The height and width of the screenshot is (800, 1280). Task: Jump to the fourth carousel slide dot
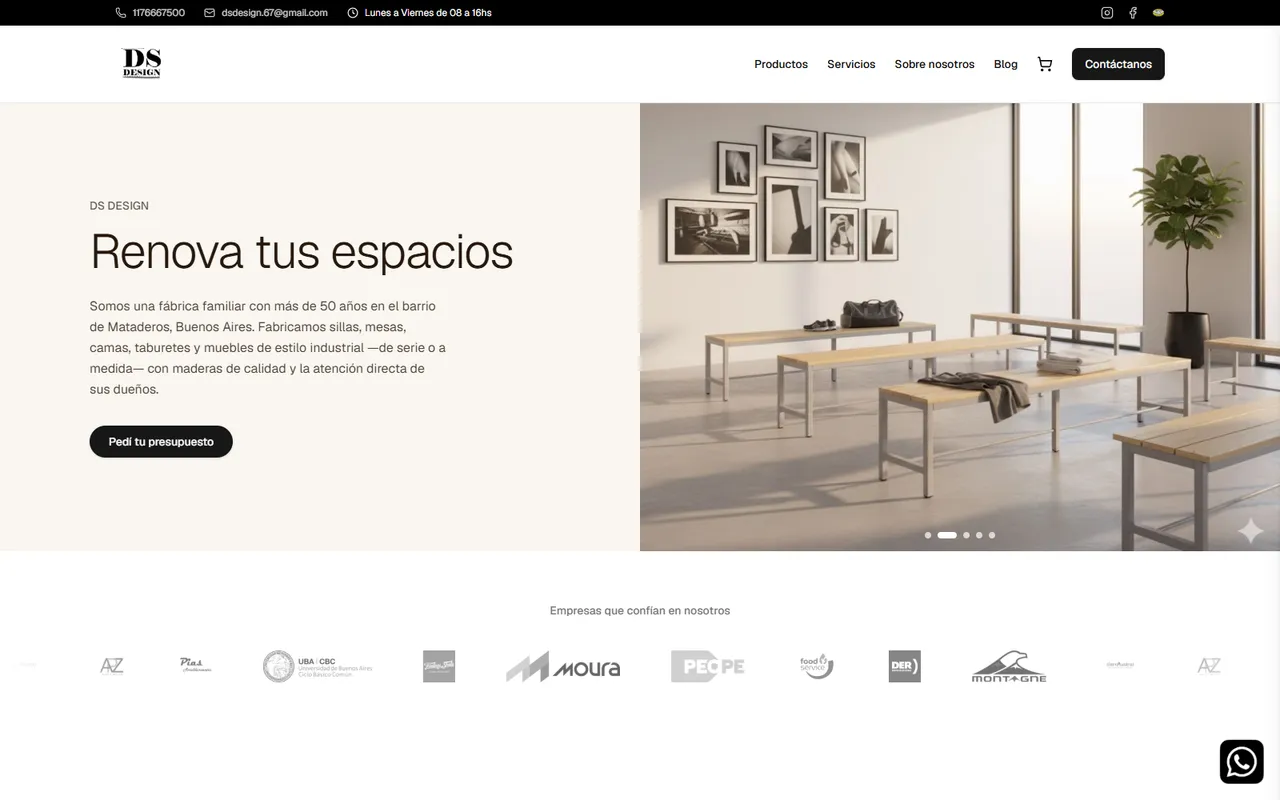click(979, 535)
